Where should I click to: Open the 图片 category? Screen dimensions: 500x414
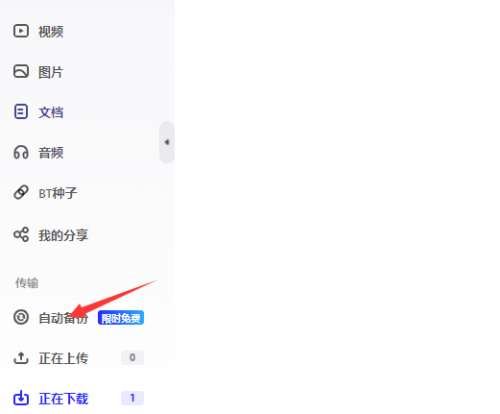[x=51, y=72]
